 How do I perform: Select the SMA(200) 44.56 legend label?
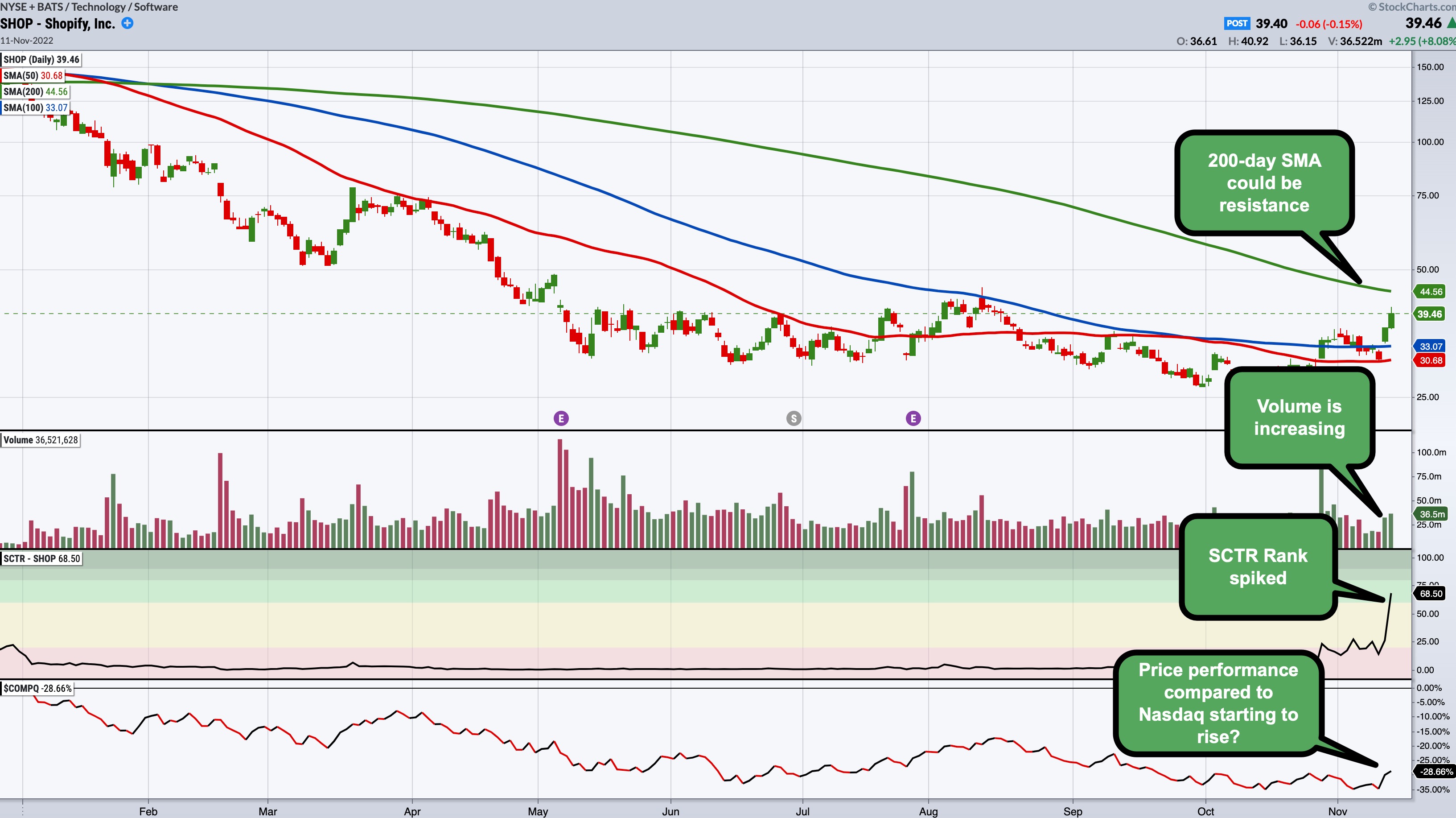(x=35, y=91)
